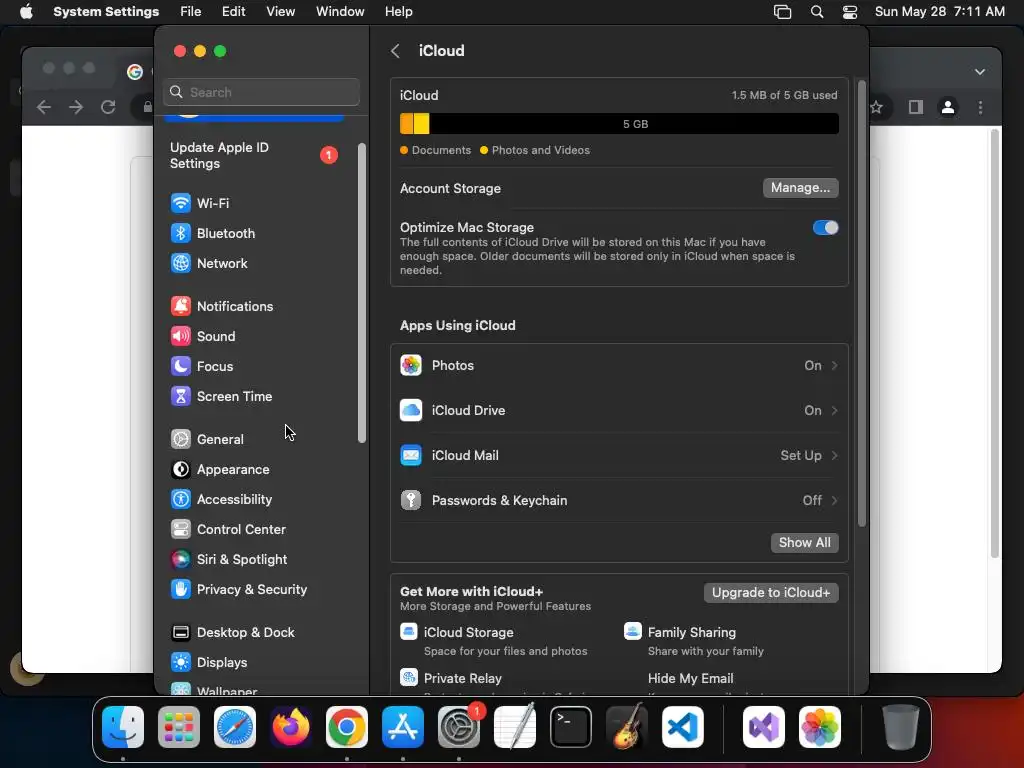Click in the Settings search field
The height and width of the screenshot is (768, 1024).
pyautogui.click(x=261, y=92)
